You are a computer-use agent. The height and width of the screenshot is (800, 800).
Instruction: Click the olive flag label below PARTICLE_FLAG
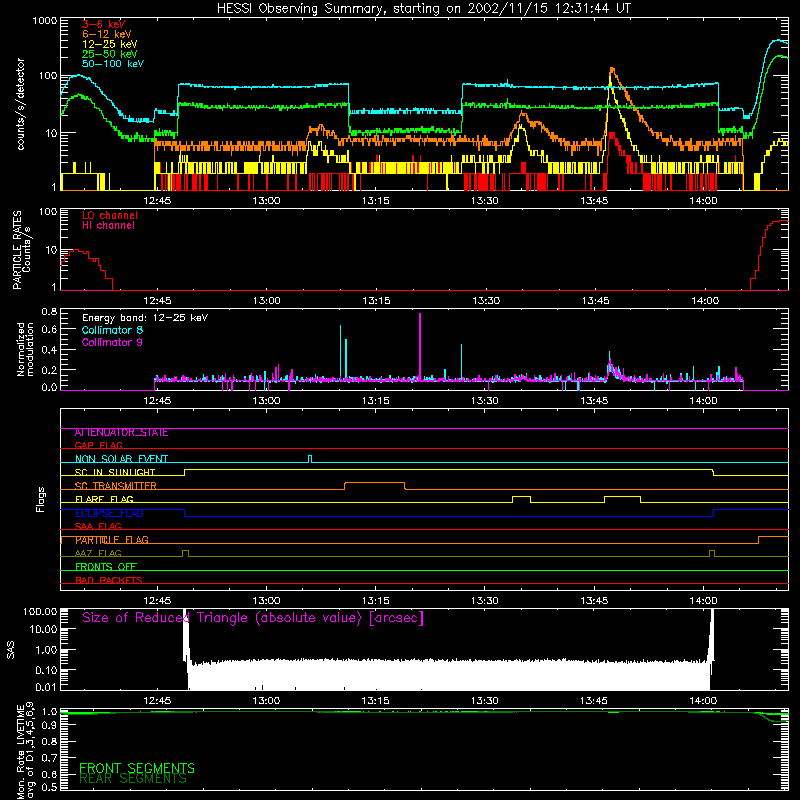[x=98, y=553]
